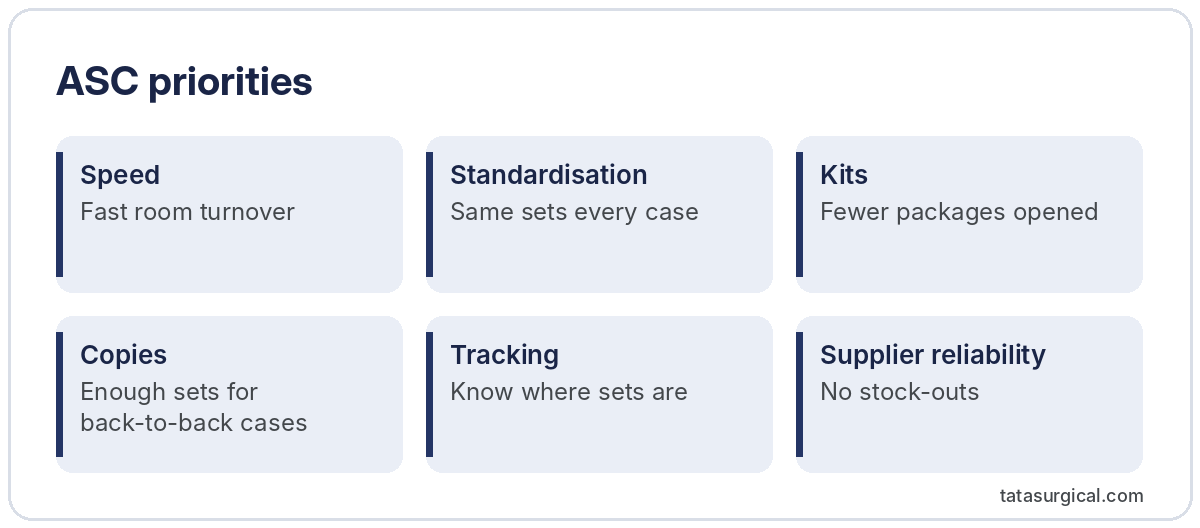Click the blue accent bar on Speed card
The width and height of the screenshot is (1200, 528).
pyautogui.click(x=59, y=214)
